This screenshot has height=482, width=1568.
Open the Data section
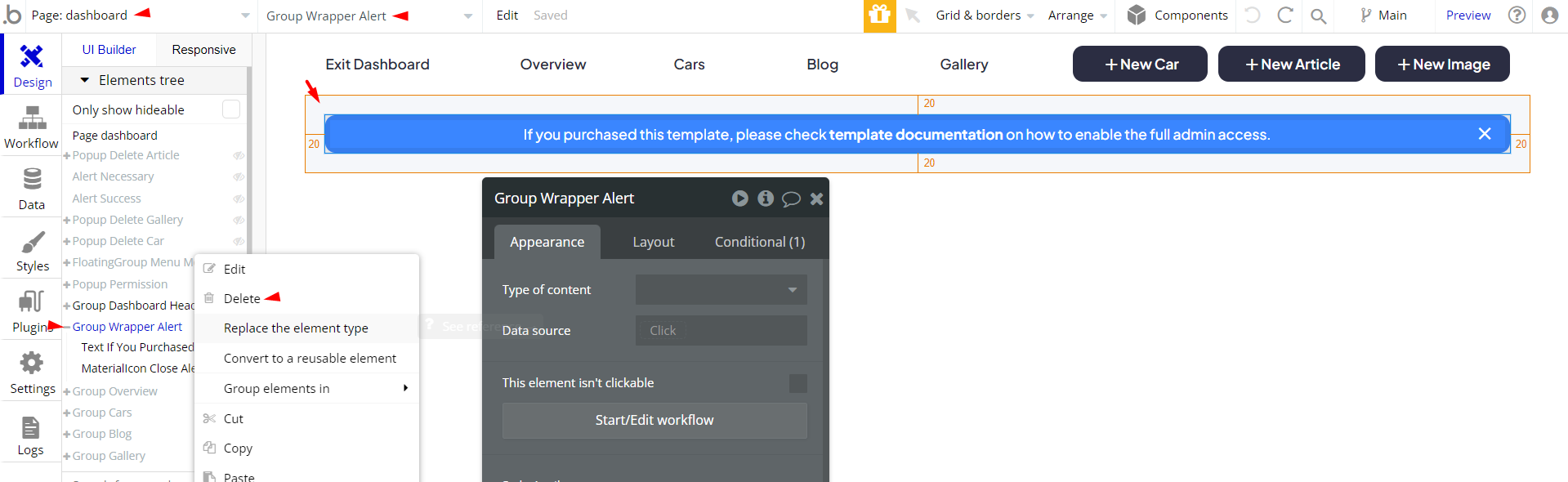point(32,189)
